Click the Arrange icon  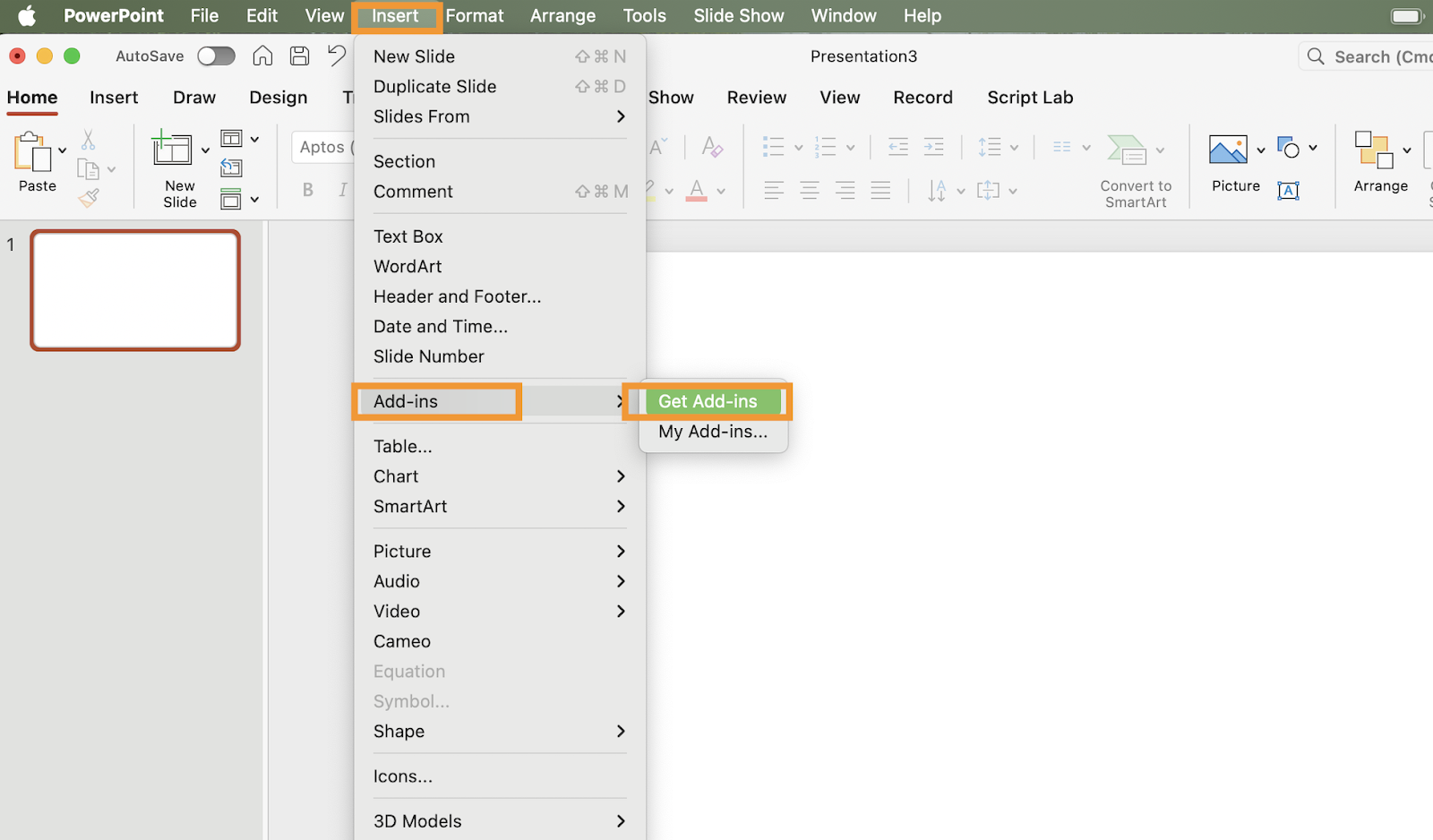(x=1374, y=150)
